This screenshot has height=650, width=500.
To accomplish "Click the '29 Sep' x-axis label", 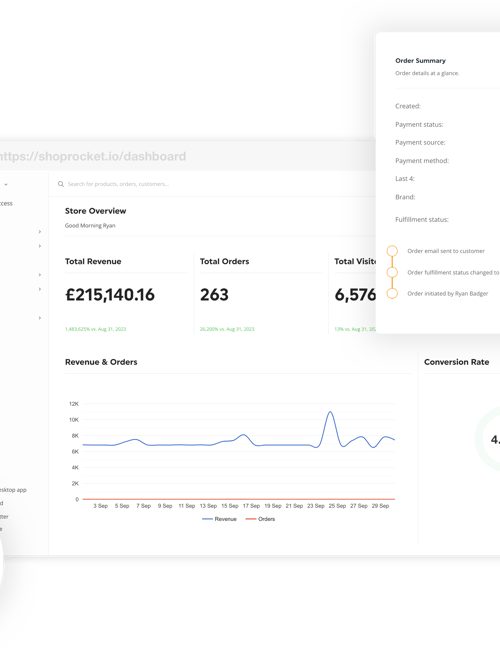I will (x=380, y=506).
